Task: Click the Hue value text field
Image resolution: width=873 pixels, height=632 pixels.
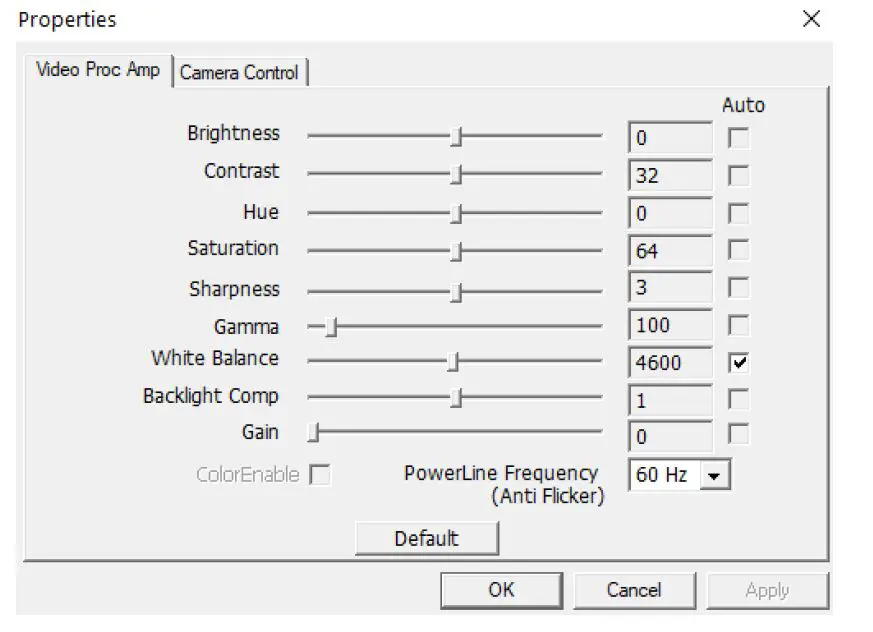Action: click(x=670, y=213)
